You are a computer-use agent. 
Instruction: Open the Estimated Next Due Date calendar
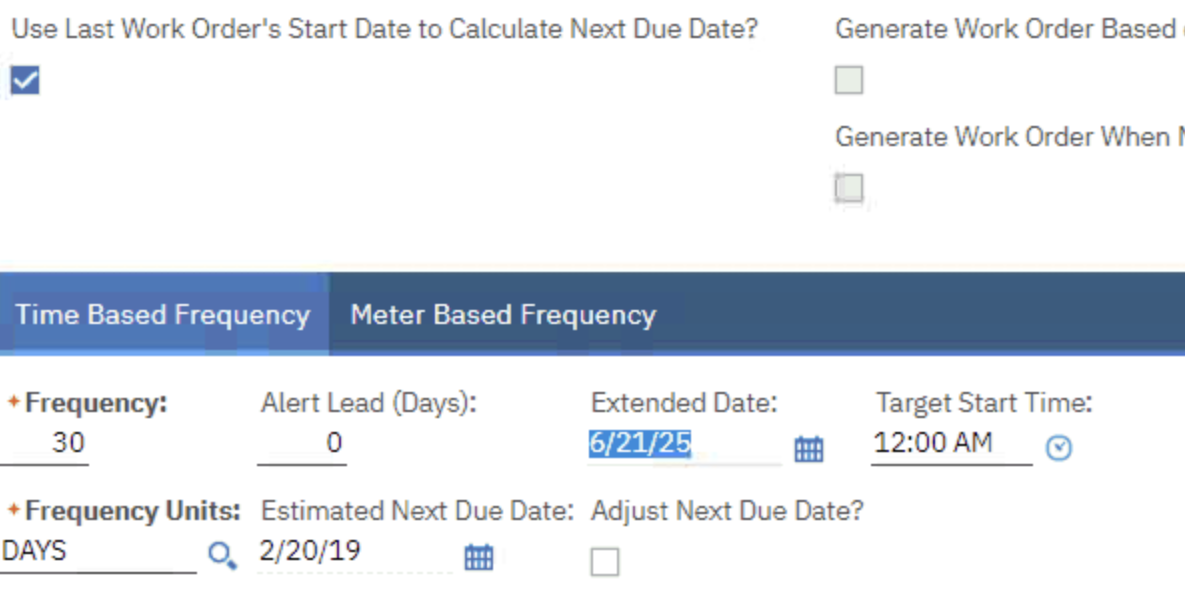coord(478,557)
